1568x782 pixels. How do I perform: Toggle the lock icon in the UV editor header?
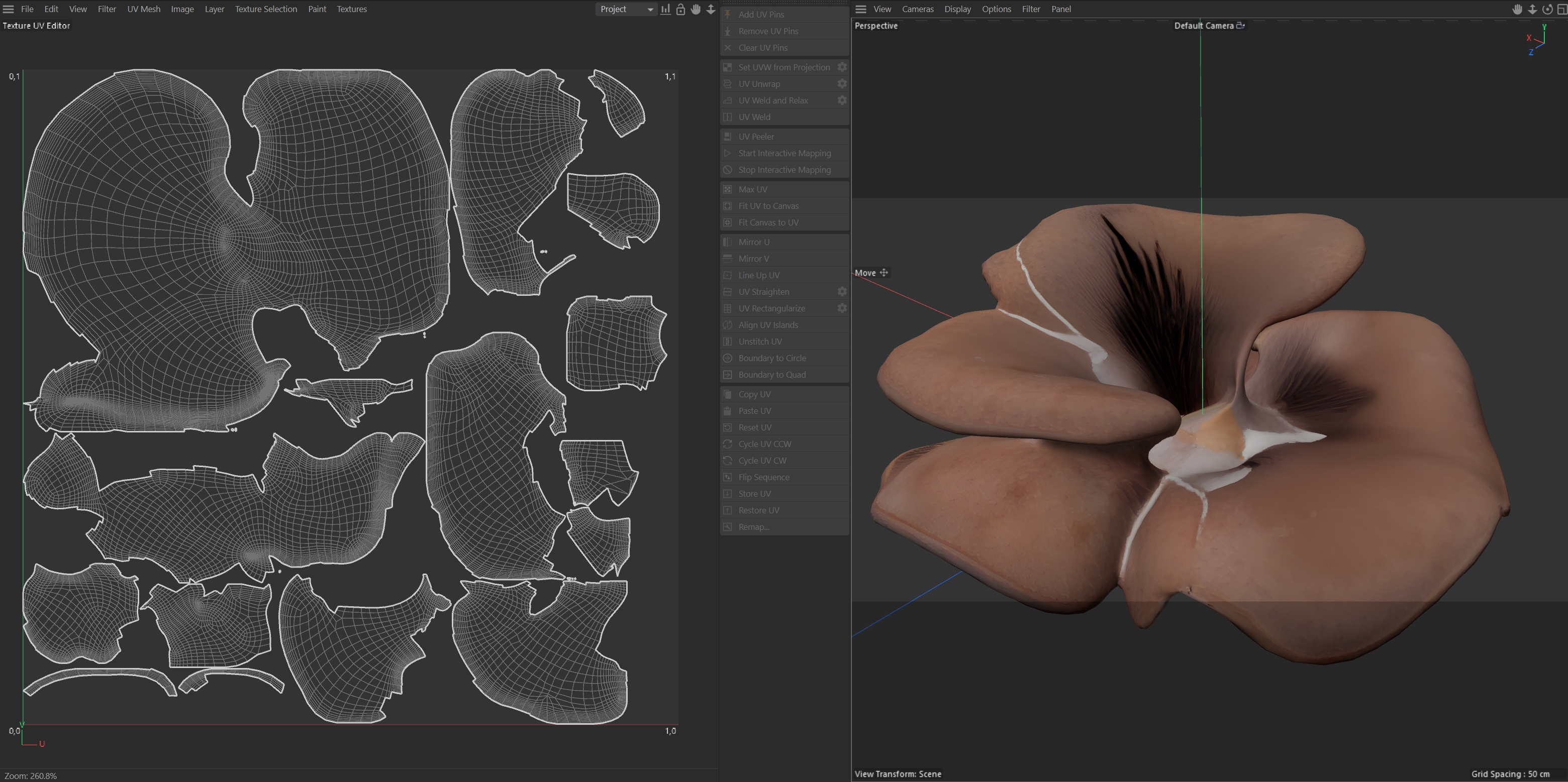click(680, 9)
